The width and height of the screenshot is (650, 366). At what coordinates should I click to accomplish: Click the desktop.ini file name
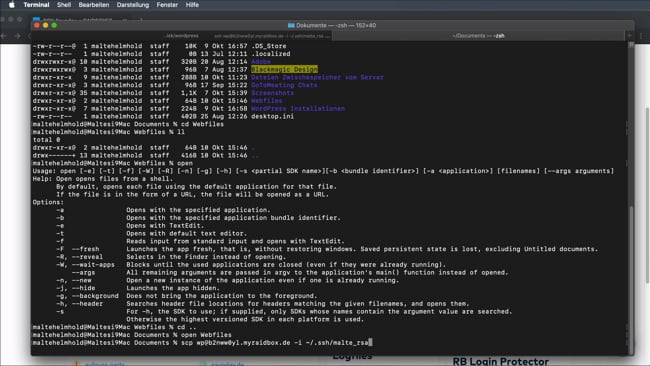pyautogui.click(x=272, y=116)
